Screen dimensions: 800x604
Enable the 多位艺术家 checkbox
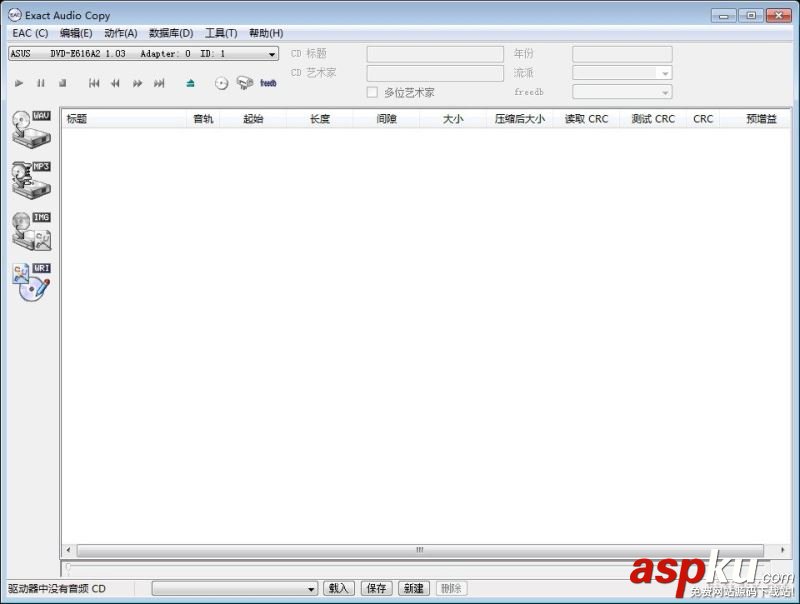click(372, 92)
